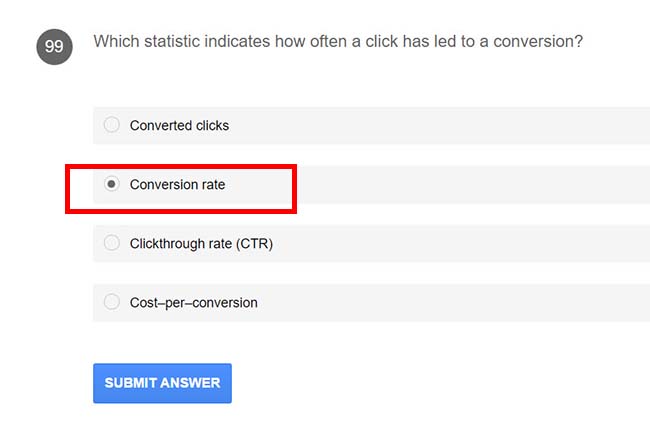Select the Cost-per-conversion radio button
Viewport: 650px width, 433px height.
click(111, 302)
